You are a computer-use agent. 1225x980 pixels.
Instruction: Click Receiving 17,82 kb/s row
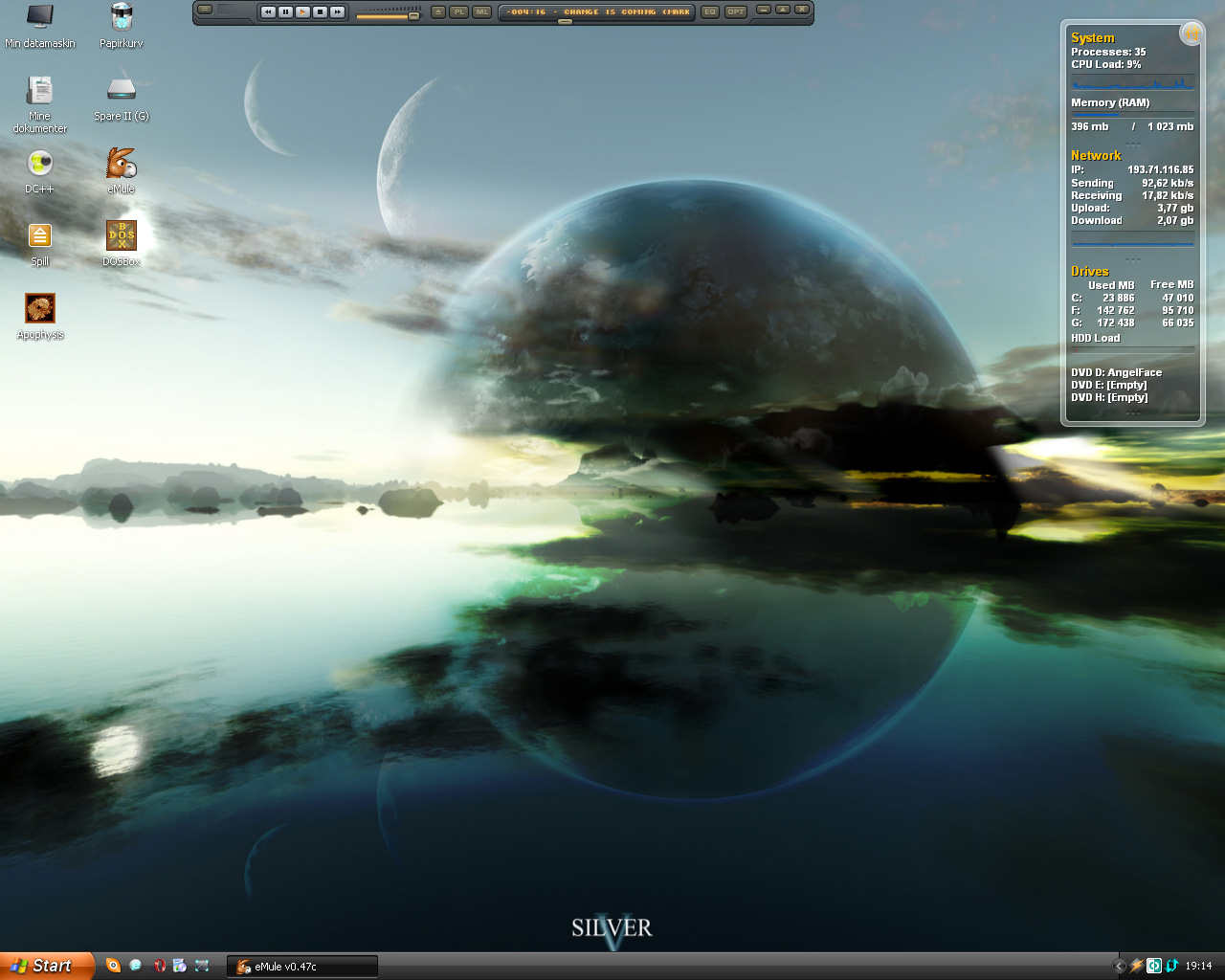pyautogui.click(x=1132, y=195)
